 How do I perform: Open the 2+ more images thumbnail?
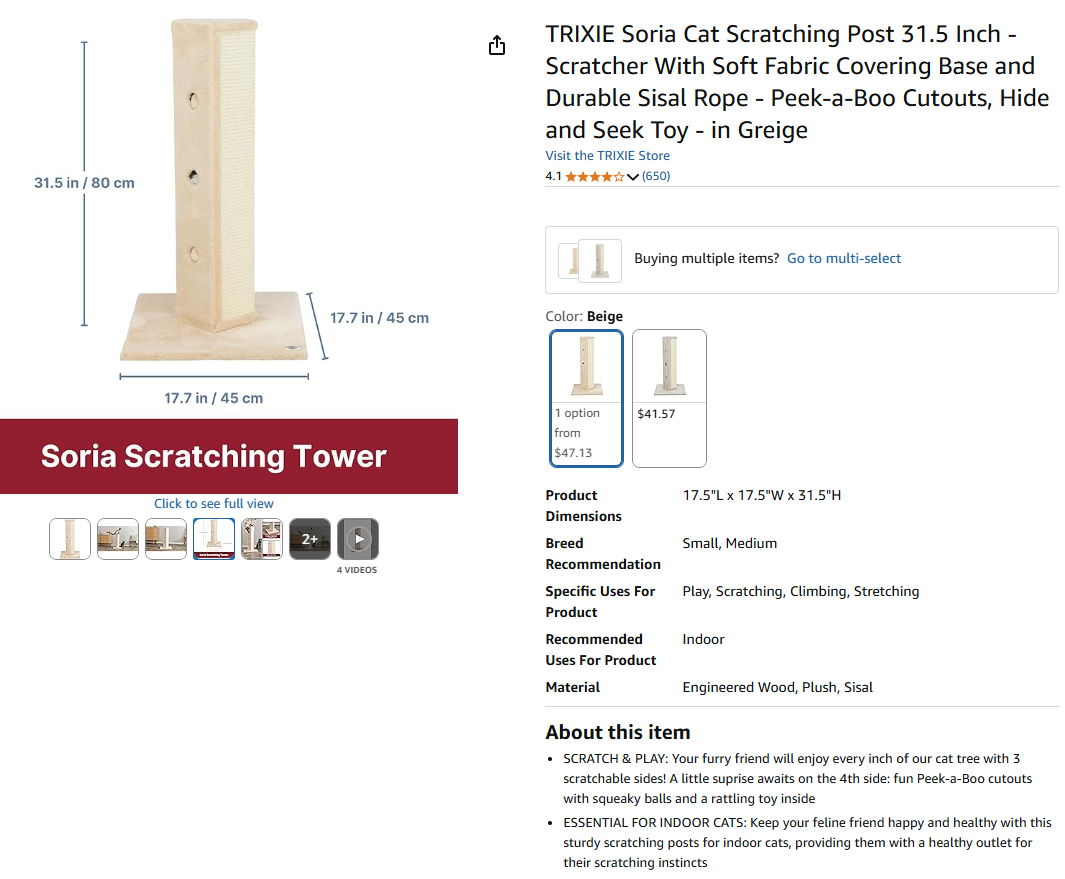(x=310, y=539)
